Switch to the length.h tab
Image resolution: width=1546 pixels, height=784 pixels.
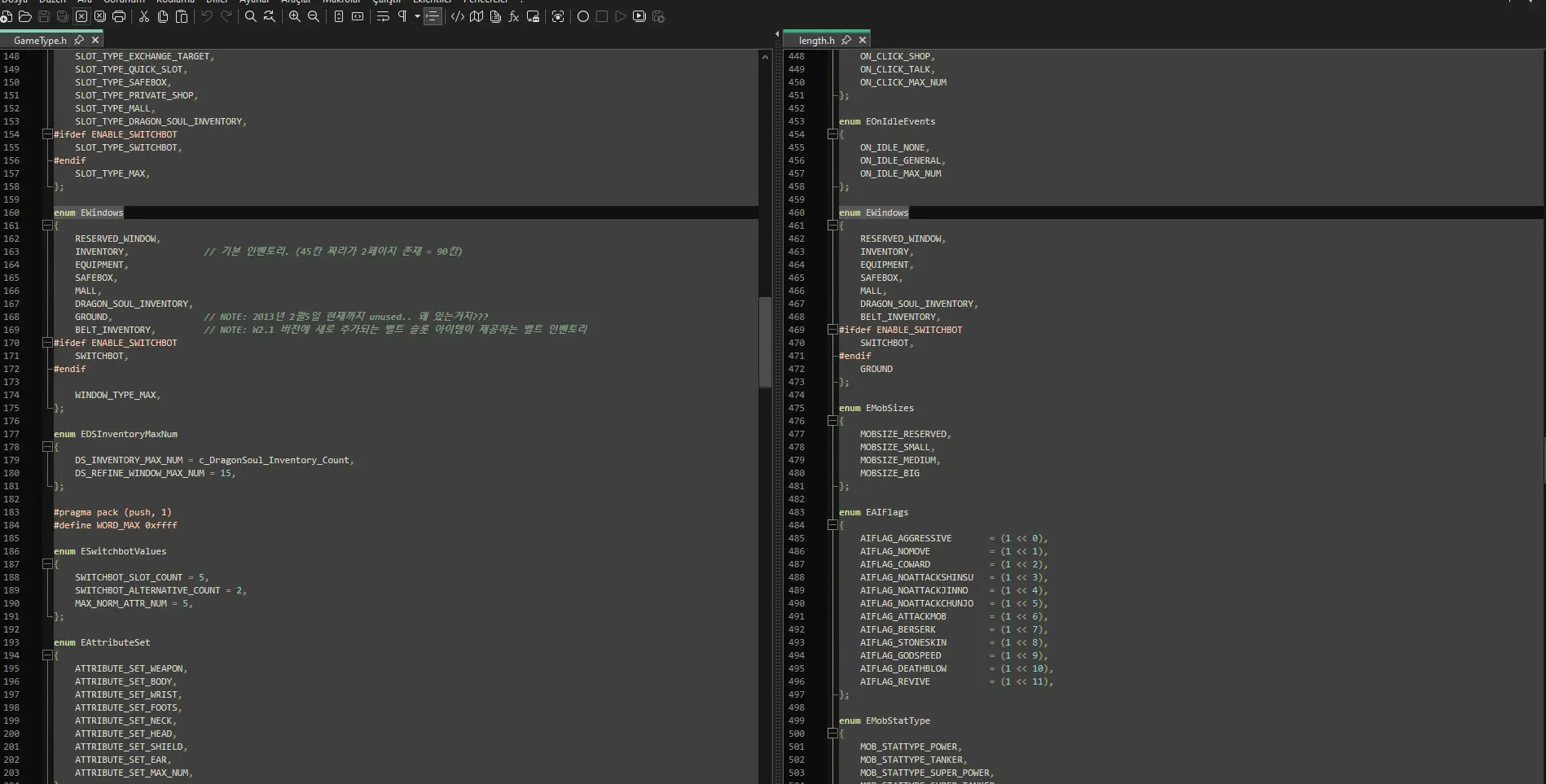[x=816, y=40]
